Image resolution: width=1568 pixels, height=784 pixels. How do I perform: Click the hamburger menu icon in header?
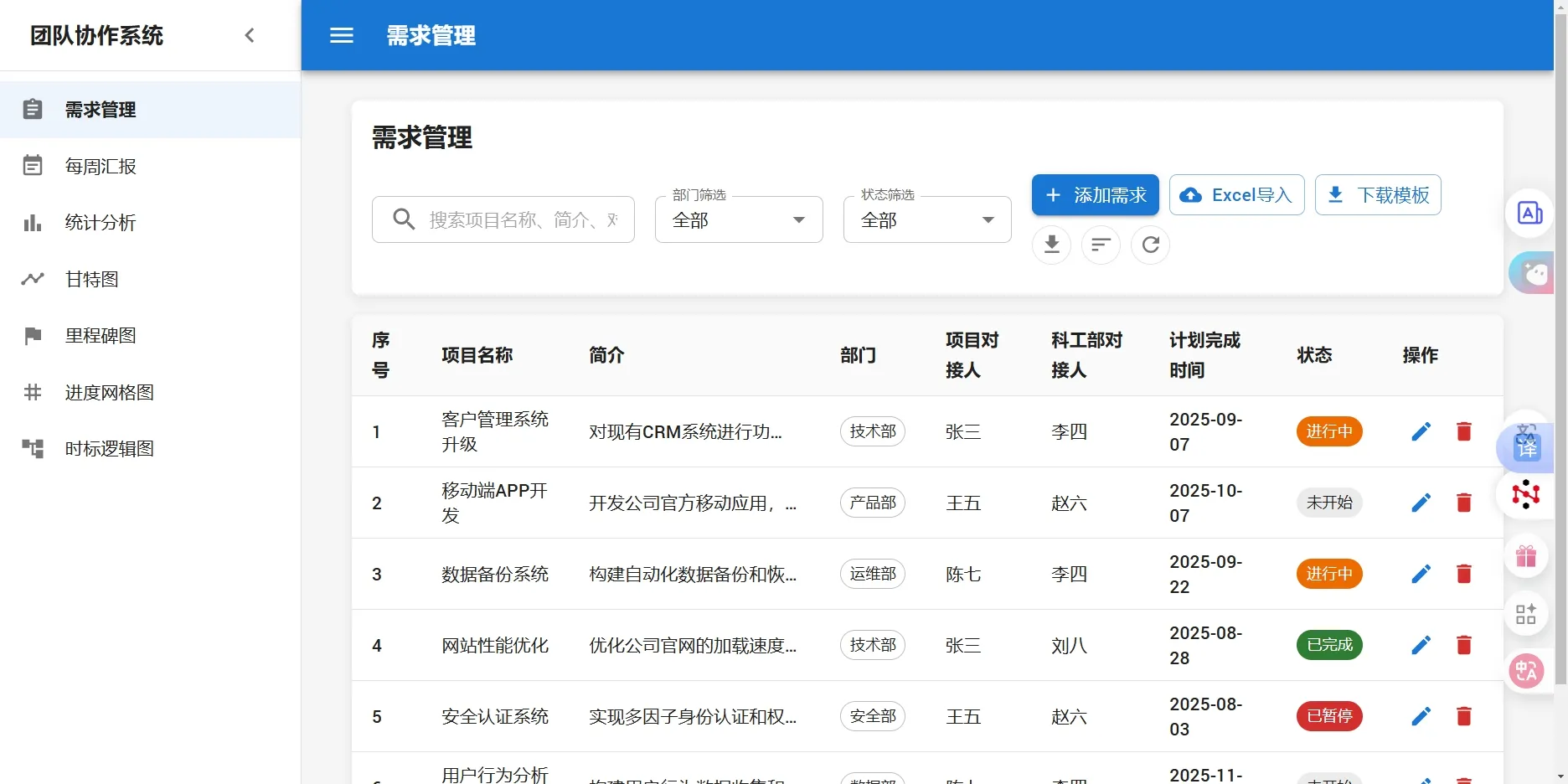(x=341, y=35)
